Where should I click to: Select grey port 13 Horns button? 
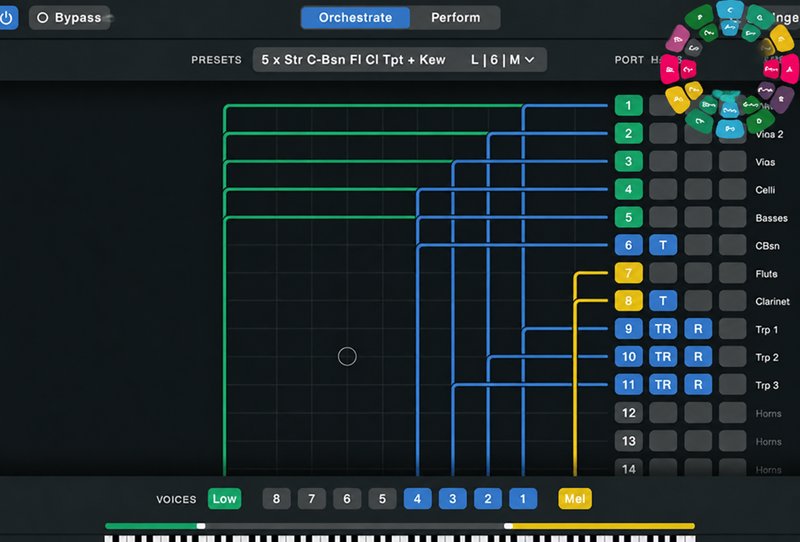629,441
